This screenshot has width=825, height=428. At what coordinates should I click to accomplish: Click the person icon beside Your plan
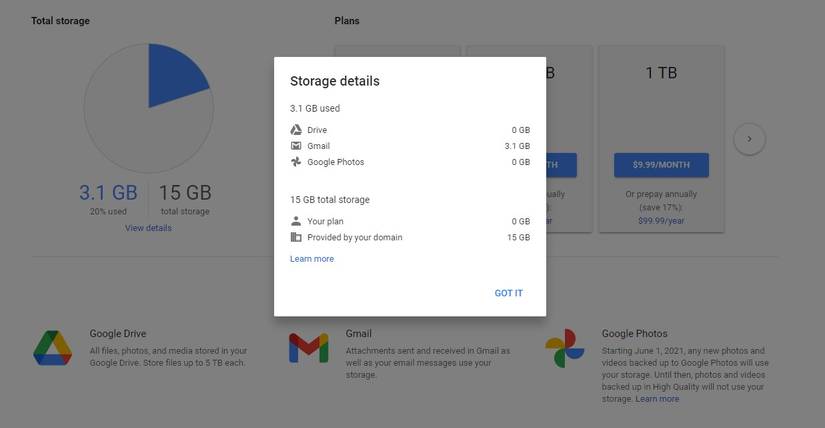click(296, 221)
